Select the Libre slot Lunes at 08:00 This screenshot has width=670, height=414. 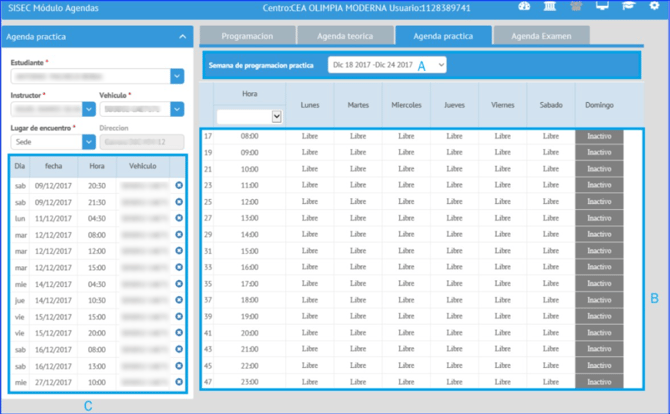pos(310,136)
